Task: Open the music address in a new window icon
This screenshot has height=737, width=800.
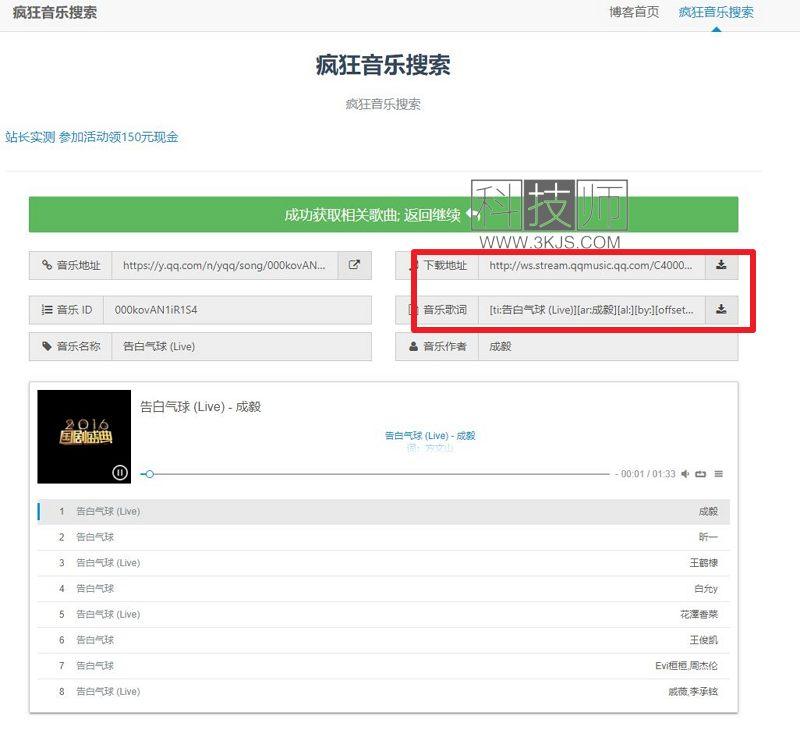Action: (354, 265)
